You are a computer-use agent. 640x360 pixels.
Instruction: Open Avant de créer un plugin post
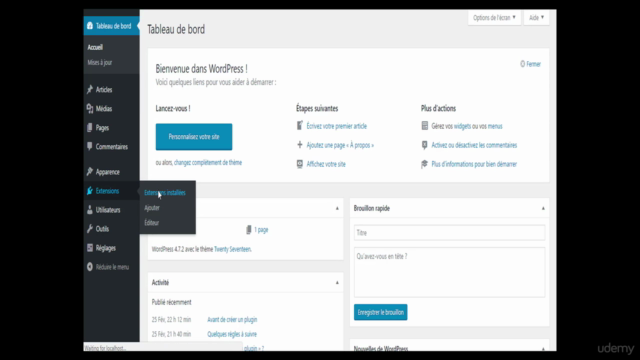click(232, 320)
